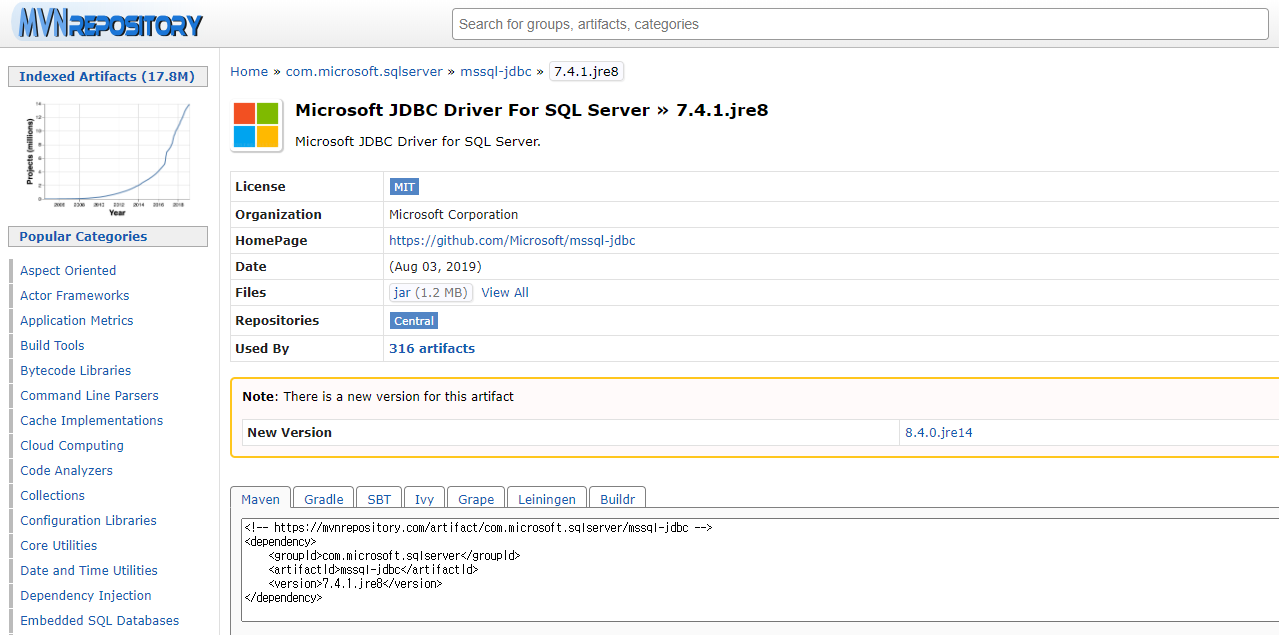1279x635 pixels.
Task: Open the Actor Frameworks category
Action: [x=75, y=296]
